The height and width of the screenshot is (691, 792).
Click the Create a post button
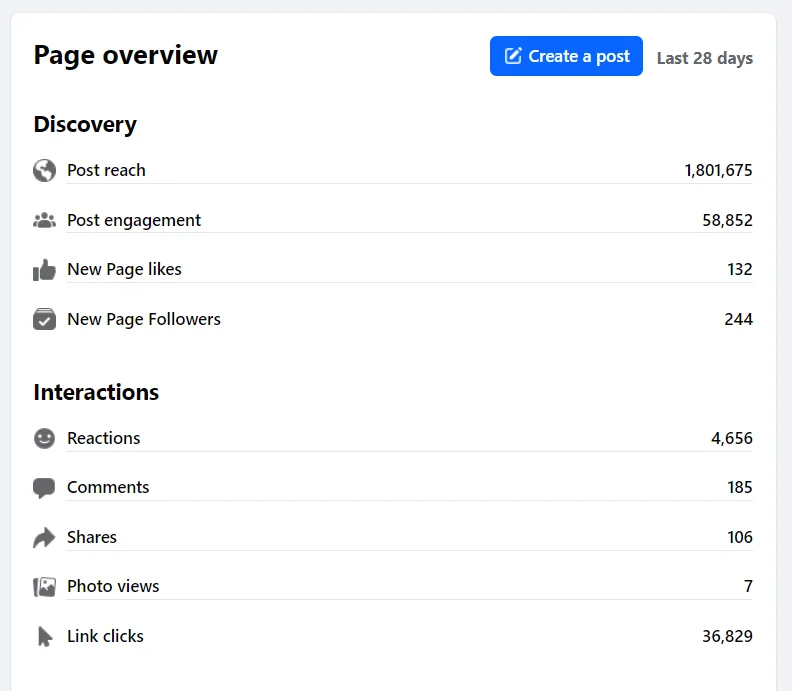coord(566,56)
